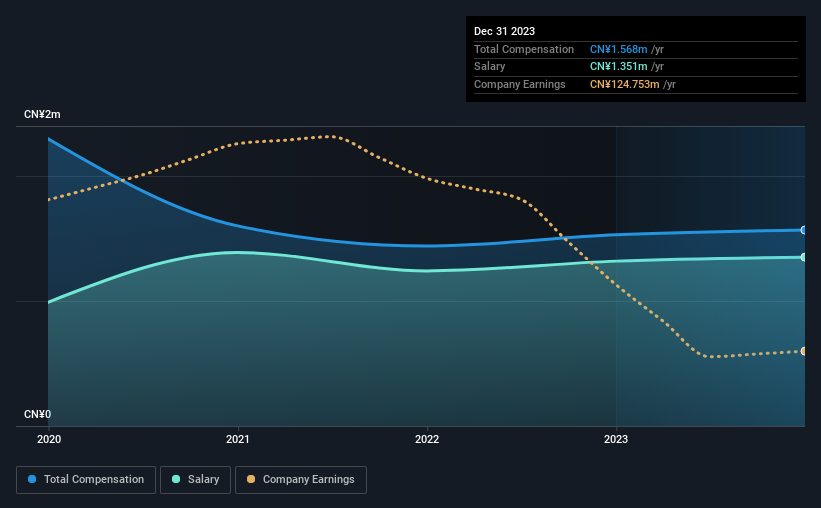This screenshot has width=821, height=508.
Task: Toggle the Total Compensation legend button
Action: (86, 480)
